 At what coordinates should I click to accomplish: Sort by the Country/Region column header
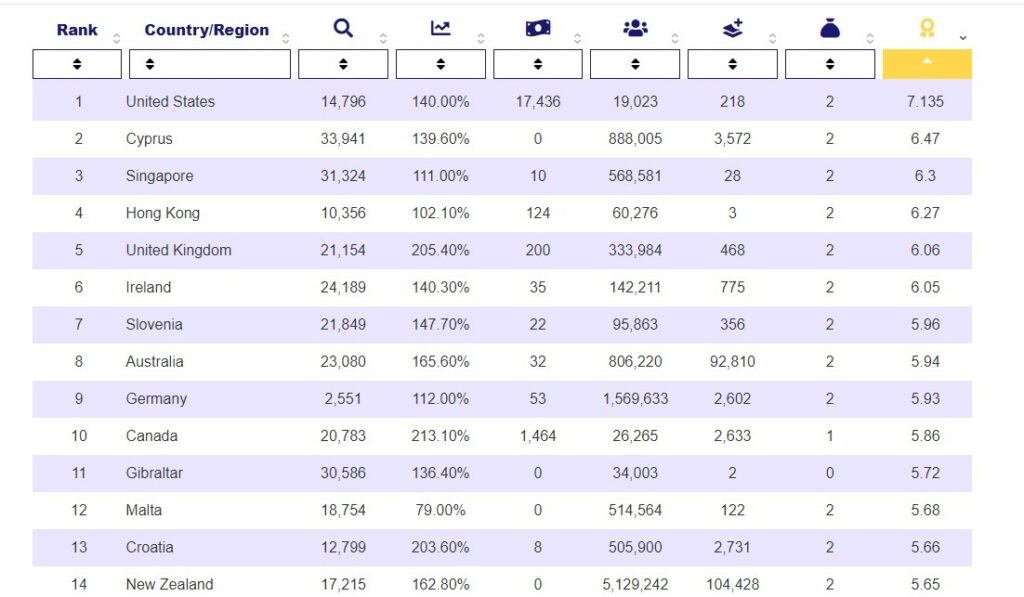206,29
